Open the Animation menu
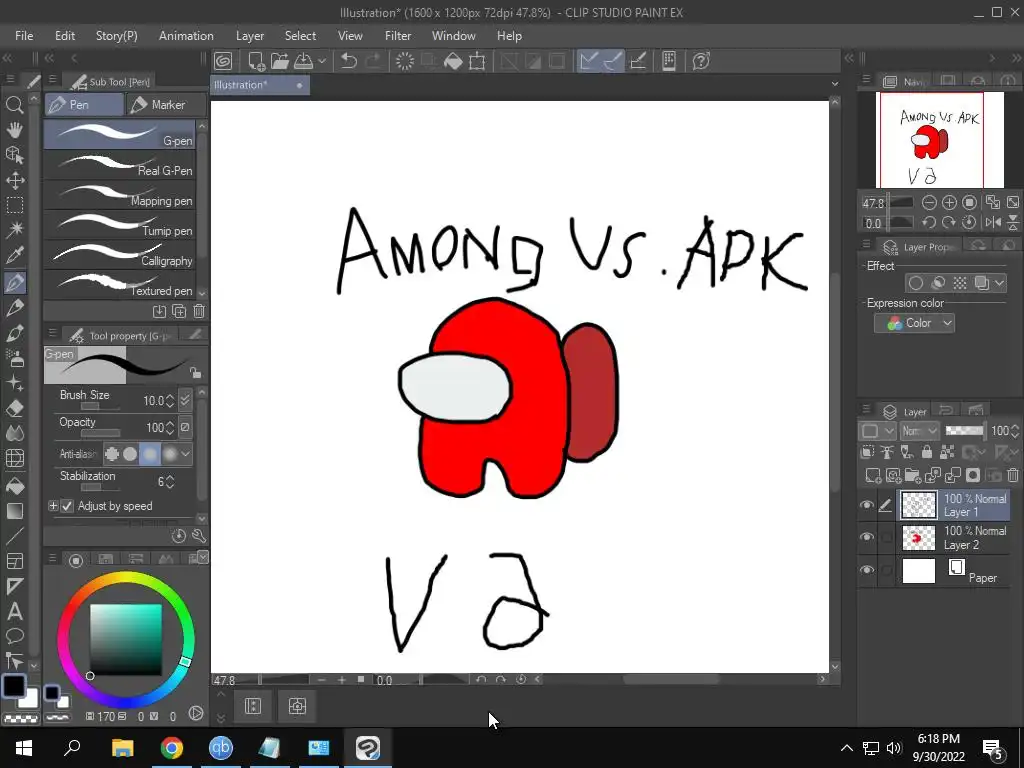This screenshot has height=768, width=1024. click(186, 36)
